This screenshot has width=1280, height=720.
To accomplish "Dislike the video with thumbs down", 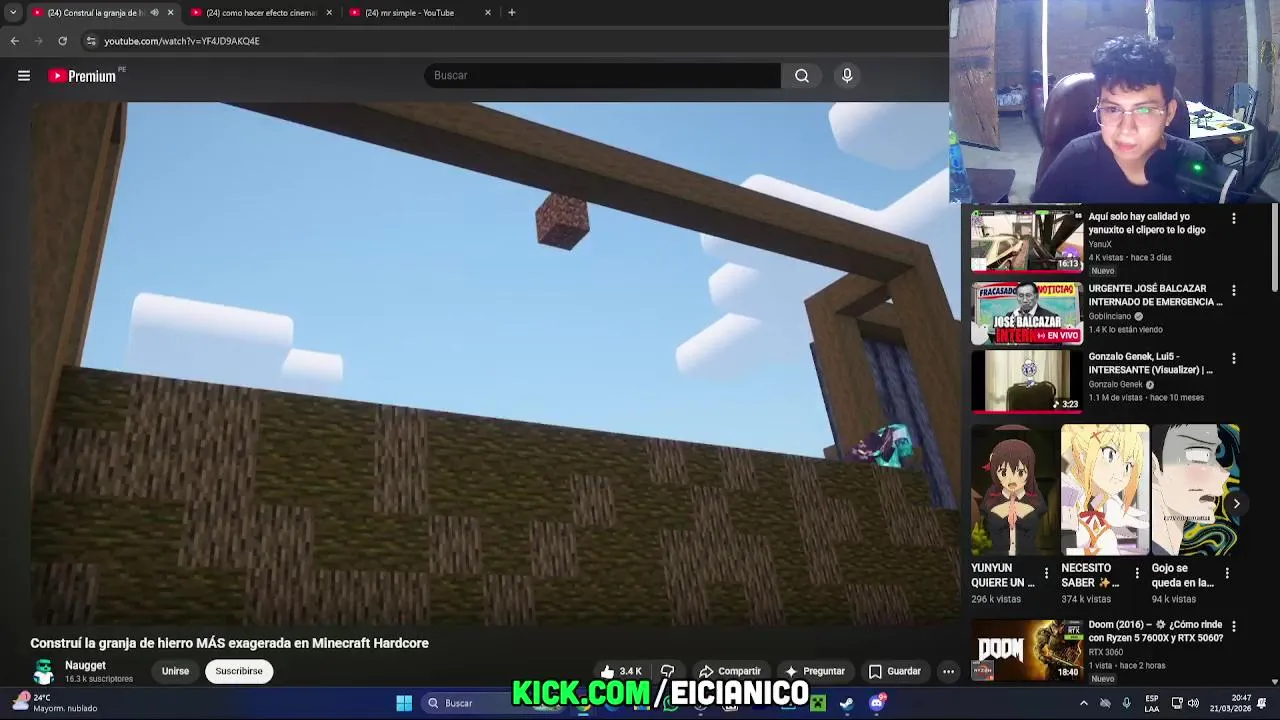I will click(x=668, y=671).
